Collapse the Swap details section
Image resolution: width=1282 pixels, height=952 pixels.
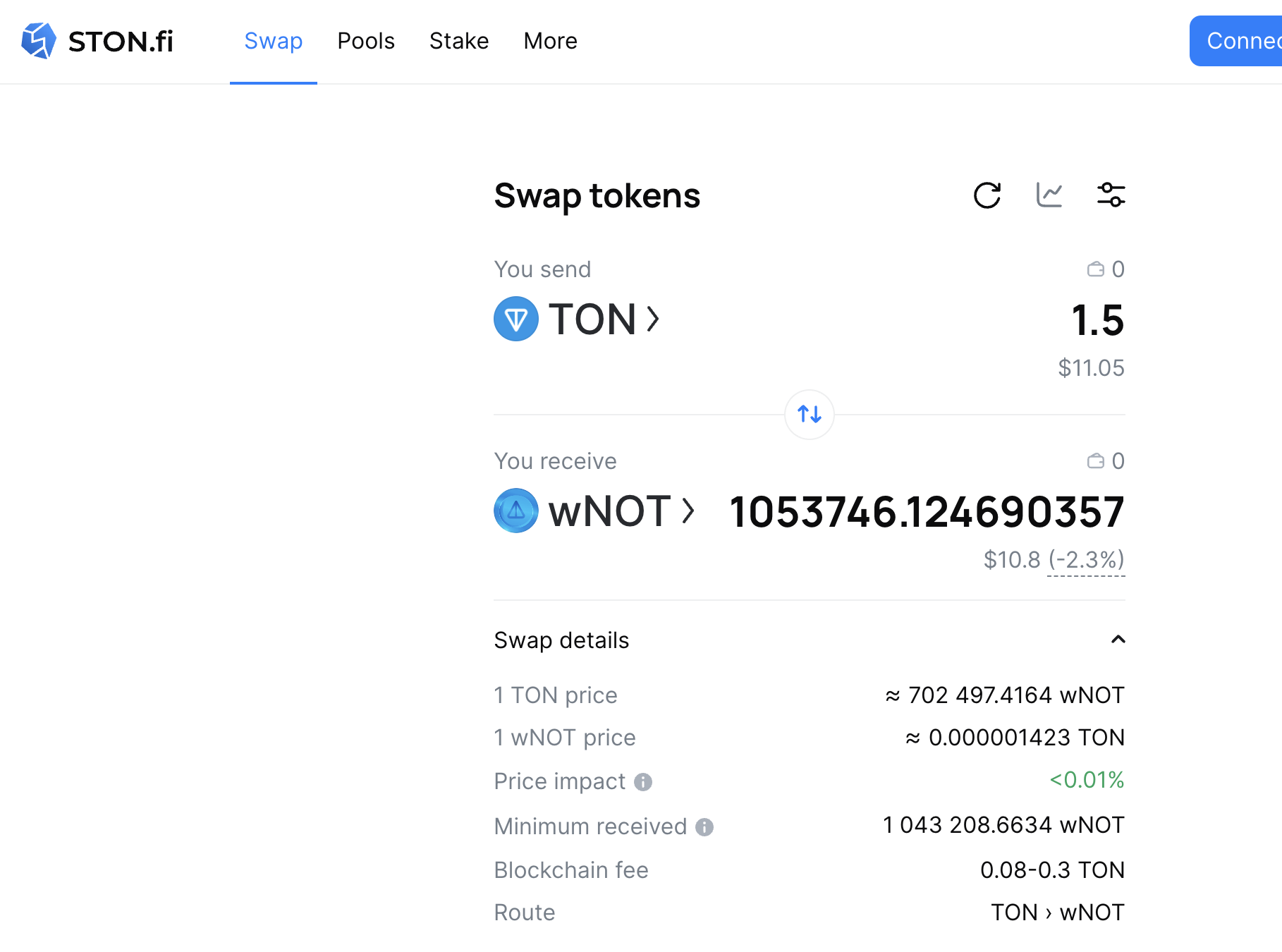pyautogui.click(x=1118, y=640)
